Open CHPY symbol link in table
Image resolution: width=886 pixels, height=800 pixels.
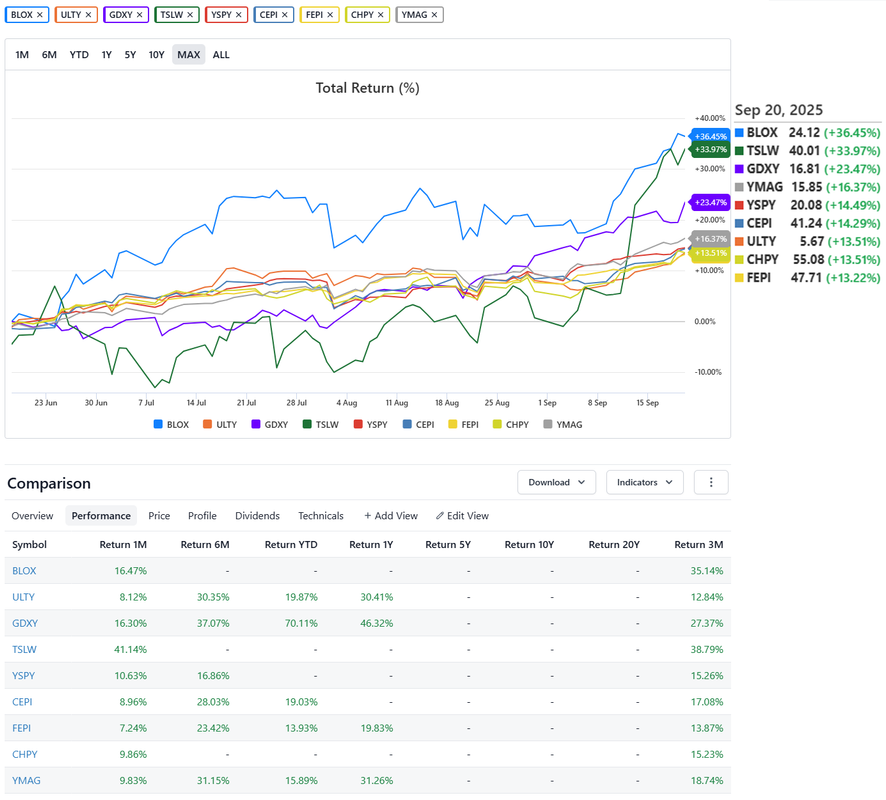[x=25, y=754]
